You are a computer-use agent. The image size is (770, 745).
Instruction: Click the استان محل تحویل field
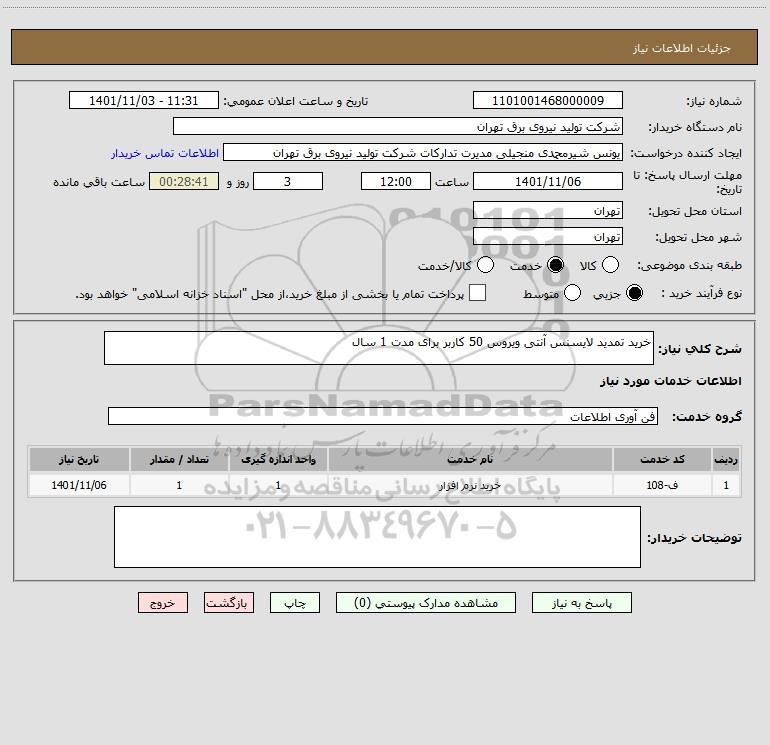coord(548,210)
